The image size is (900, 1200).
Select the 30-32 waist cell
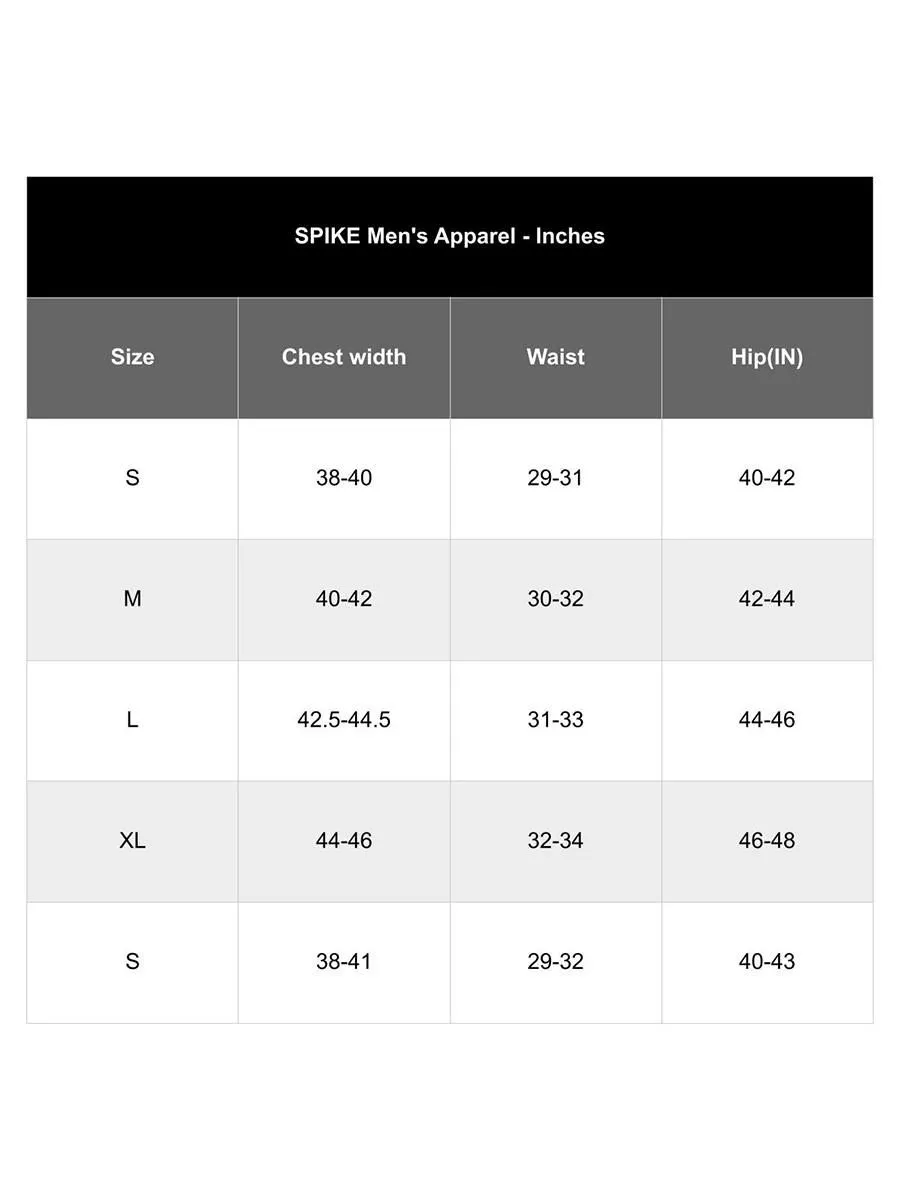(x=555, y=599)
